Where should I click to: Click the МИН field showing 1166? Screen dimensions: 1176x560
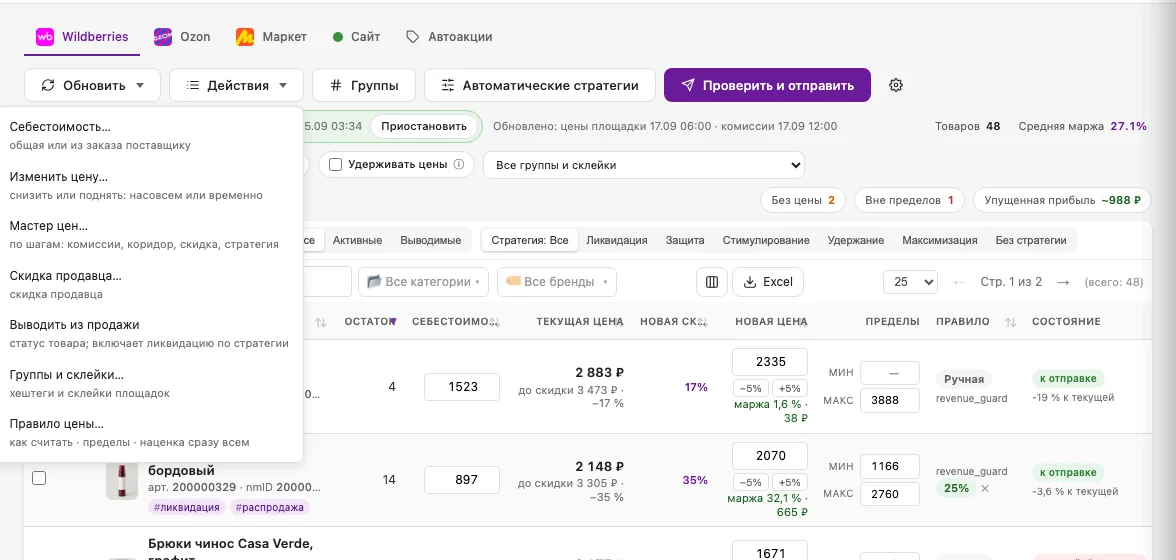pos(890,466)
